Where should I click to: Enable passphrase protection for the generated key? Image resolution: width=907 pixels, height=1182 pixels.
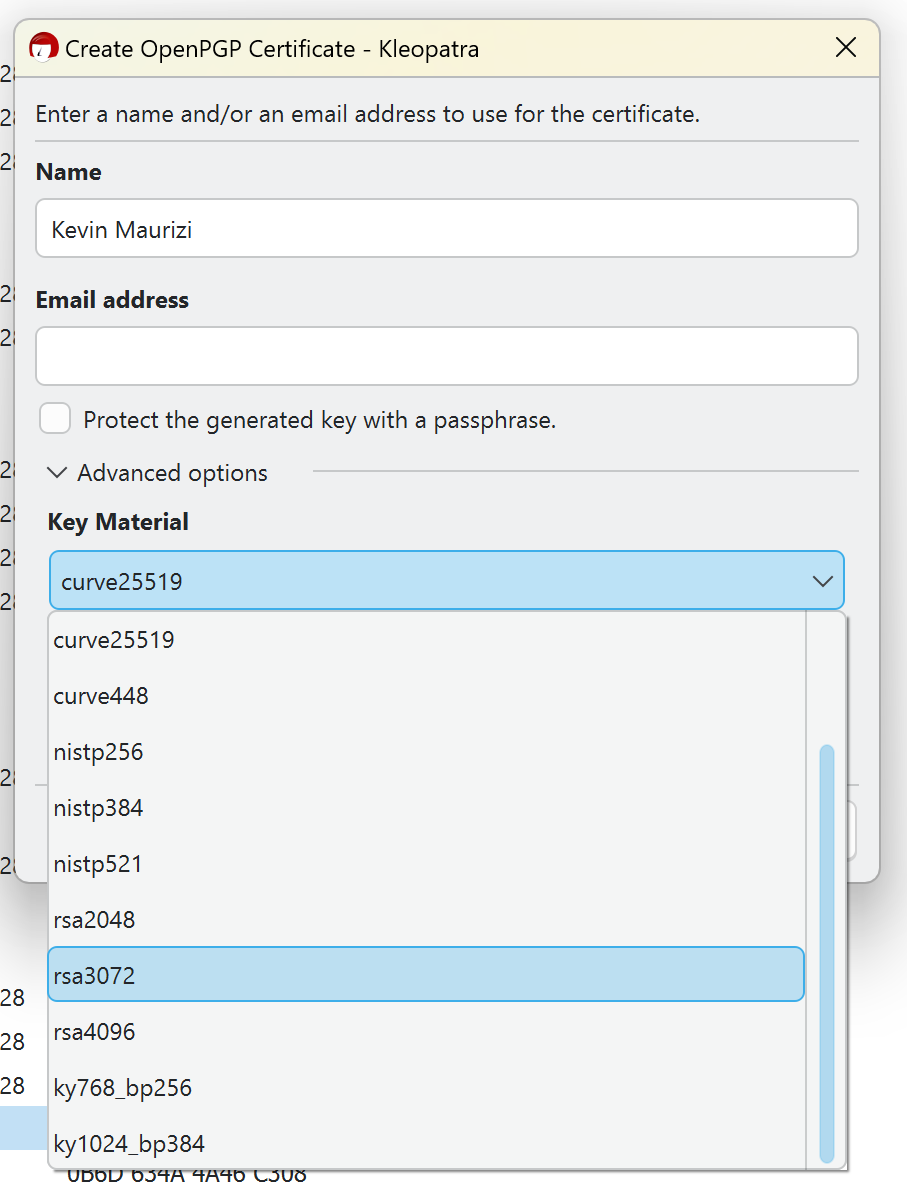pos(55,419)
